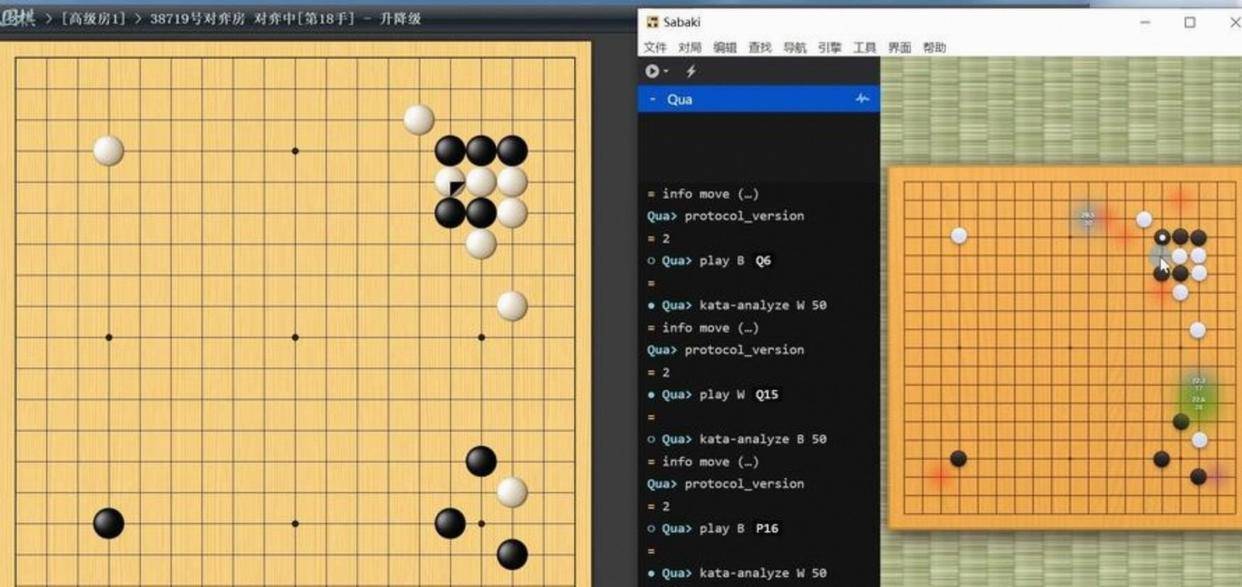1242x587 pixels.
Task: Click the P16 vertex label in the console
Action: point(766,528)
